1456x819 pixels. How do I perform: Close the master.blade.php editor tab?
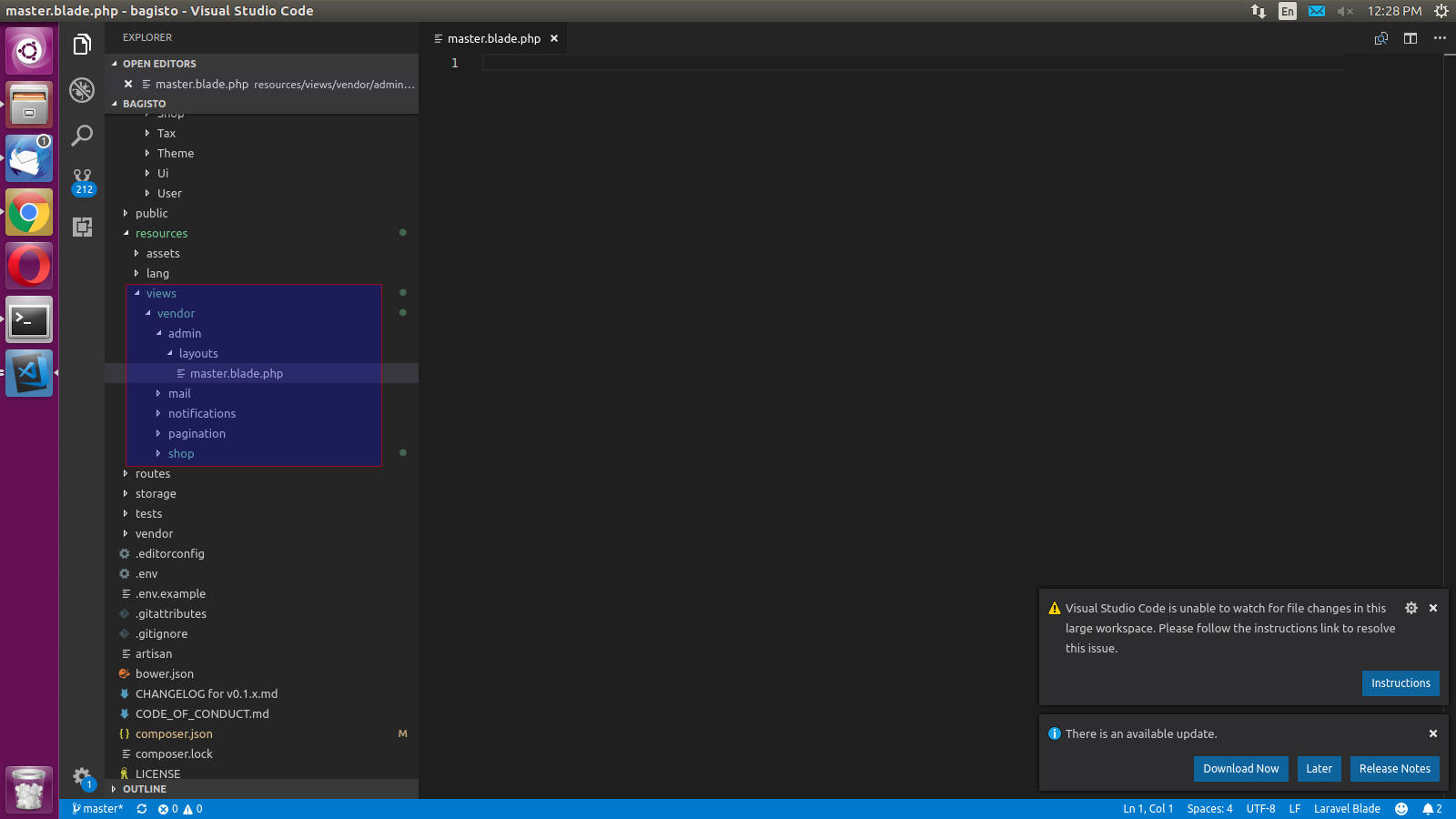(x=554, y=38)
